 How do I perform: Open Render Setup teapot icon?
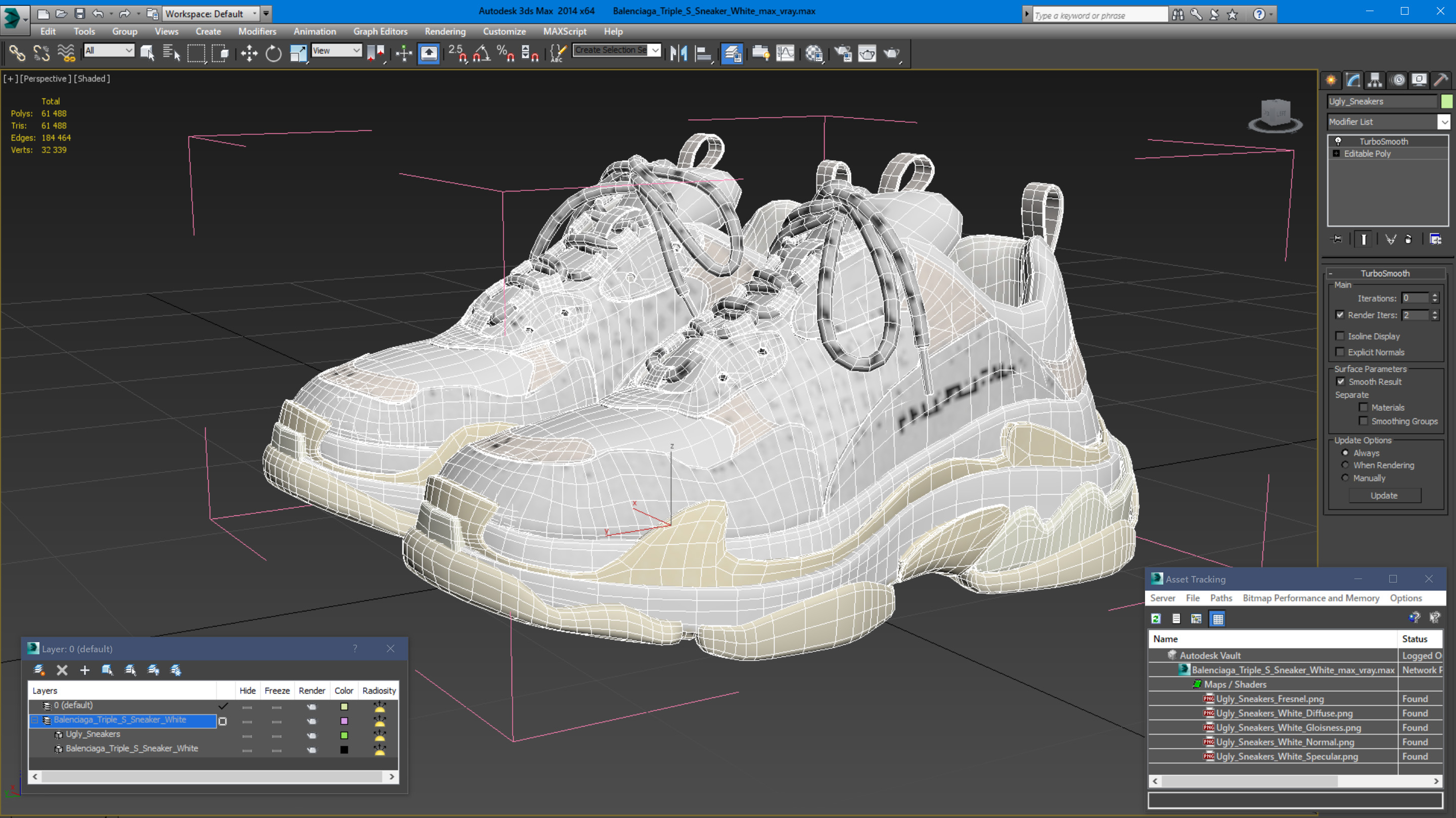pyautogui.click(x=843, y=53)
